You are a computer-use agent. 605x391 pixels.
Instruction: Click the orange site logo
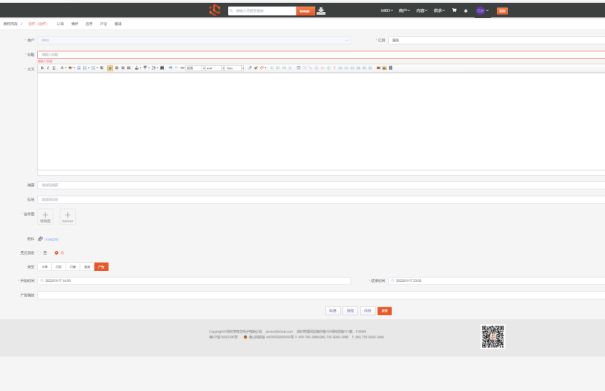[x=215, y=10]
